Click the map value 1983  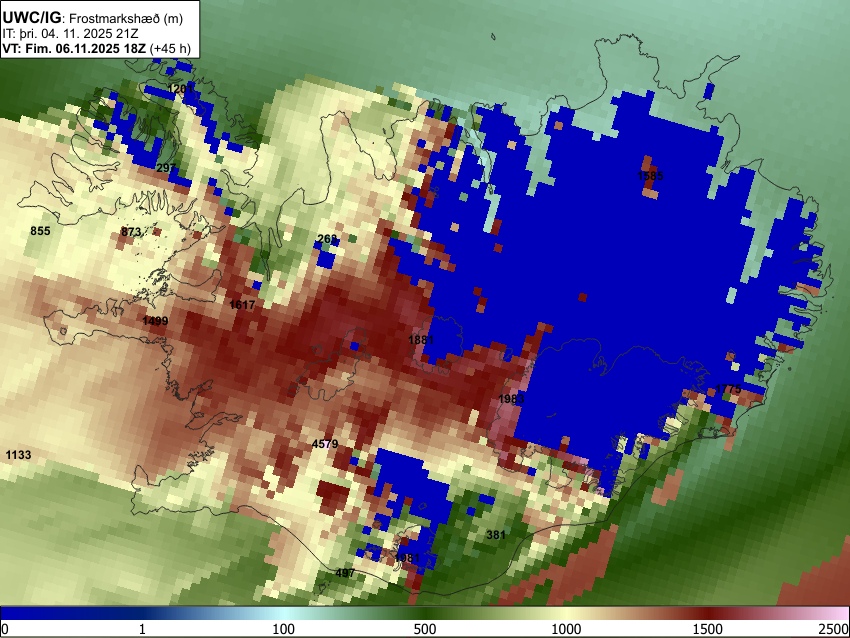511,399
